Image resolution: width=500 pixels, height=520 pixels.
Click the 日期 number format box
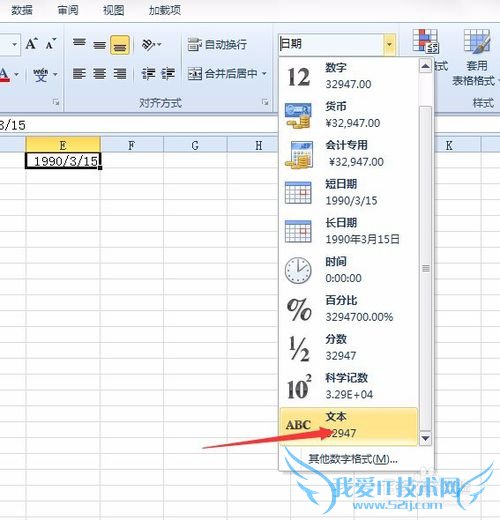point(331,44)
